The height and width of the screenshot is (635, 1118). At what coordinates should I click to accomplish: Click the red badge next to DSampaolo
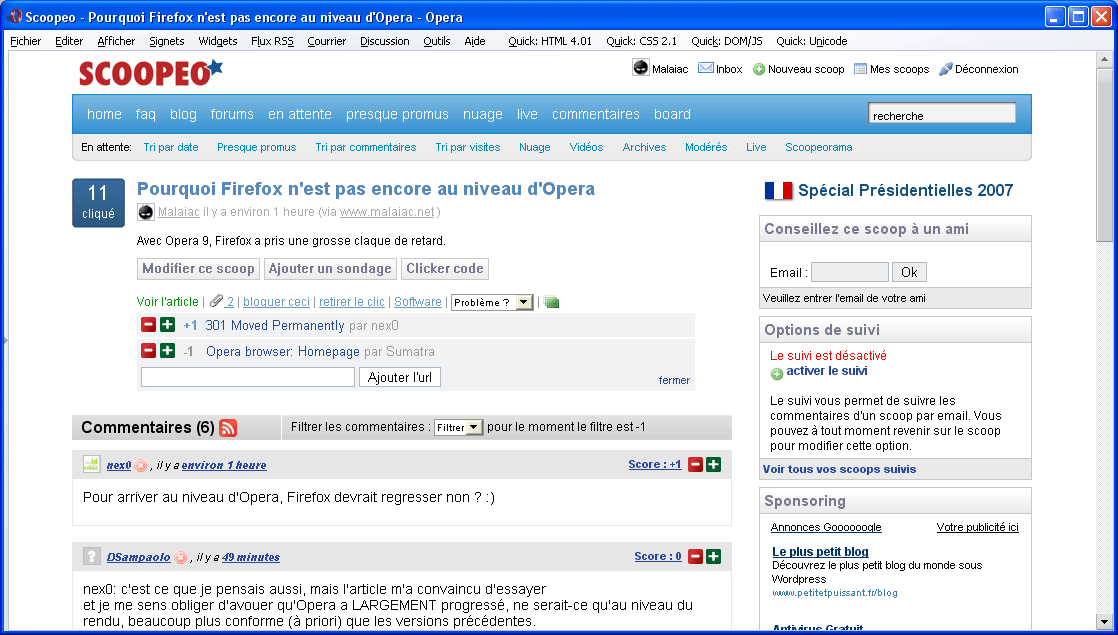click(x=181, y=557)
